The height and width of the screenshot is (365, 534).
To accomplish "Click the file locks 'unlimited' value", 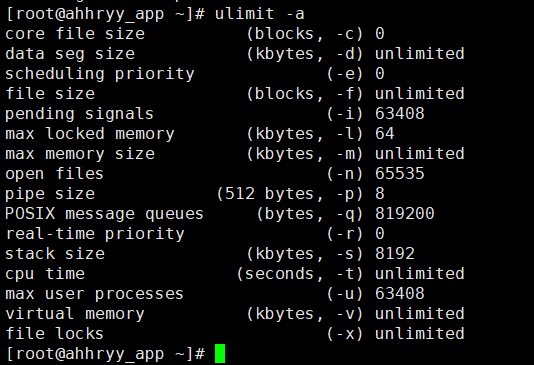I will coord(420,334).
